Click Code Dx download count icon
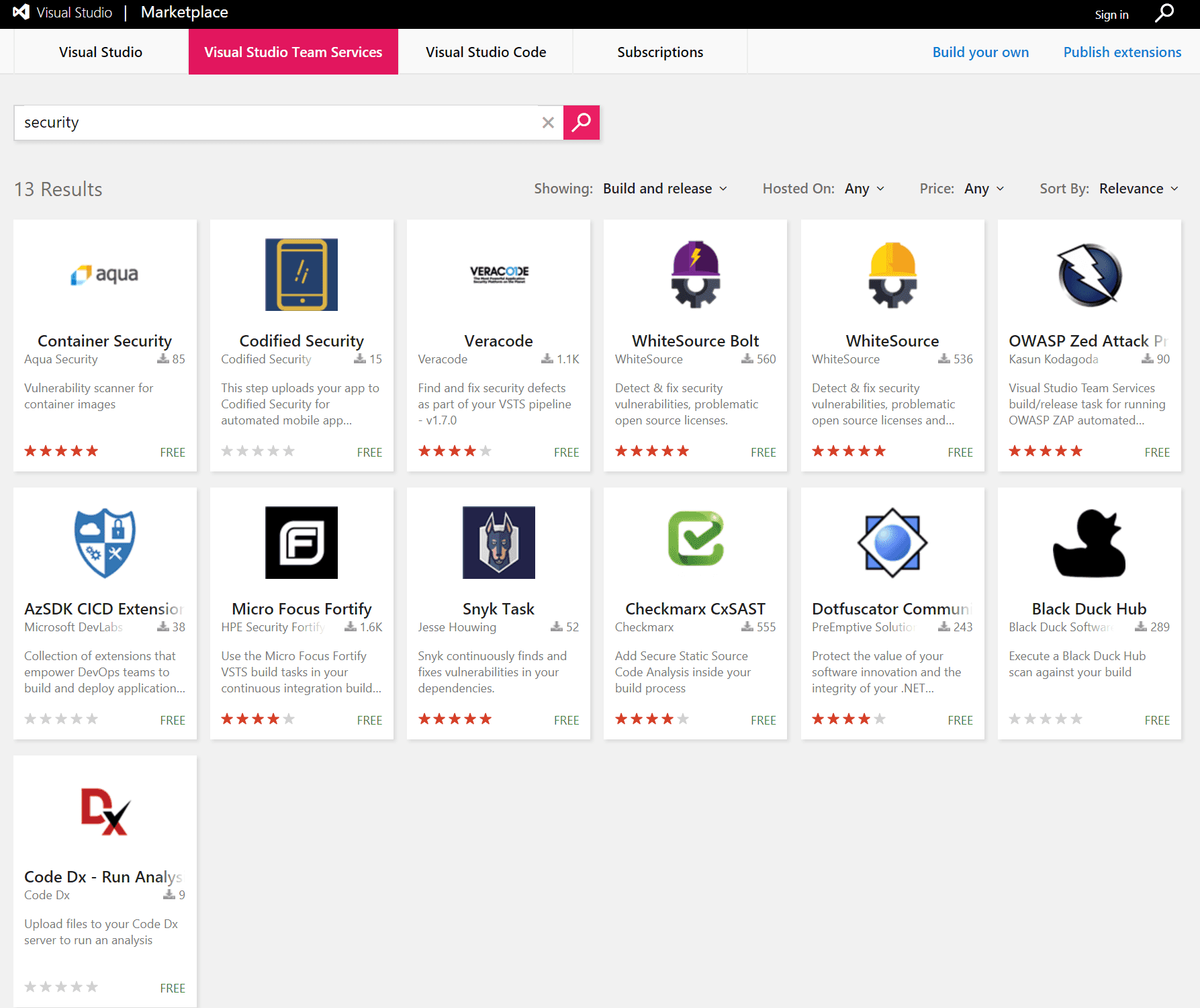Image resolution: width=1200 pixels, height=1008 pixels. pyautogui.click(x=169, y=895)
